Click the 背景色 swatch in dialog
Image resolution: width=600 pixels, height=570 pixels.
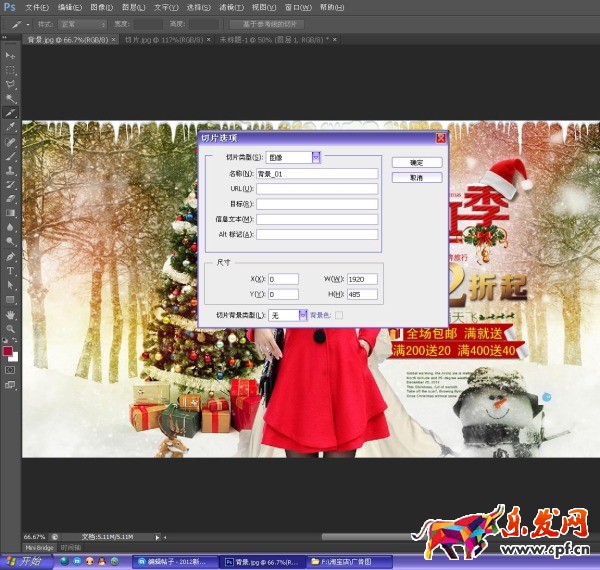pyautogui.click(x=339, y=315)
